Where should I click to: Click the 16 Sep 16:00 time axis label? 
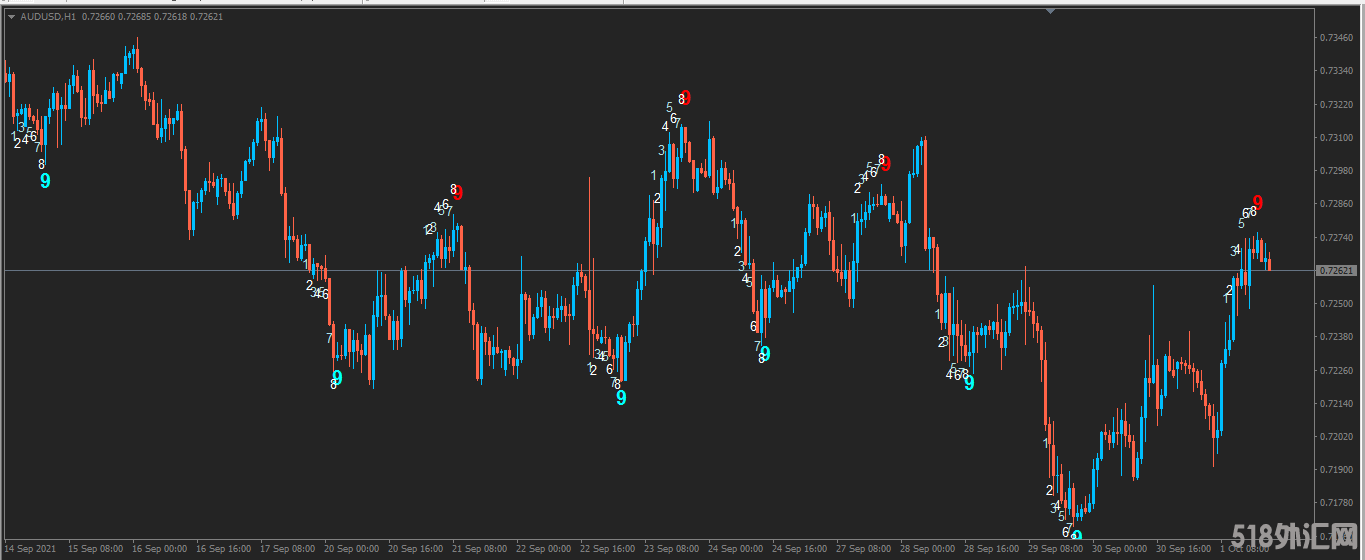[x=225, y=549]
